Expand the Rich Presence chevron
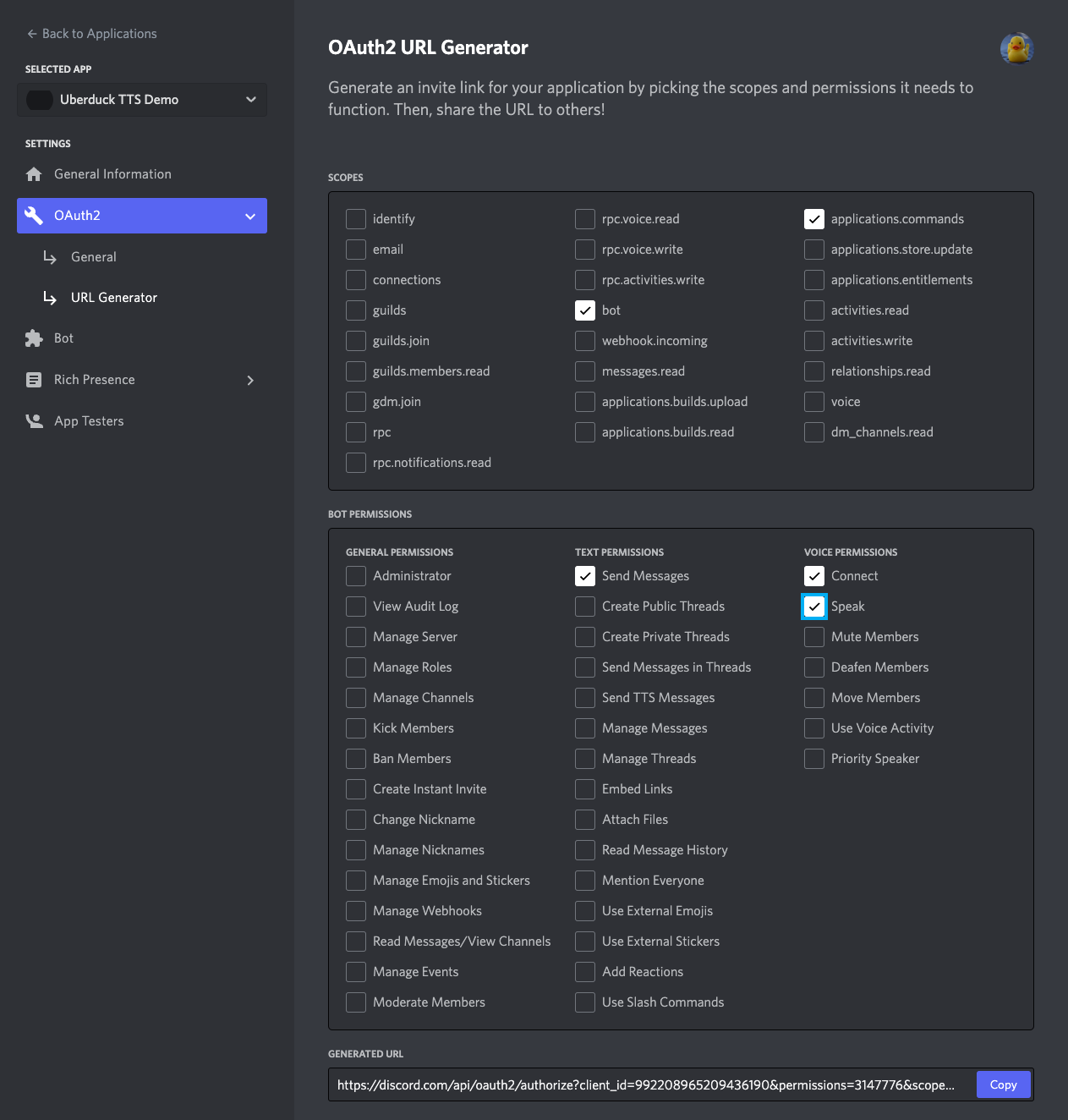Viewport: 1068px width, 1120px height. [250, 380]
